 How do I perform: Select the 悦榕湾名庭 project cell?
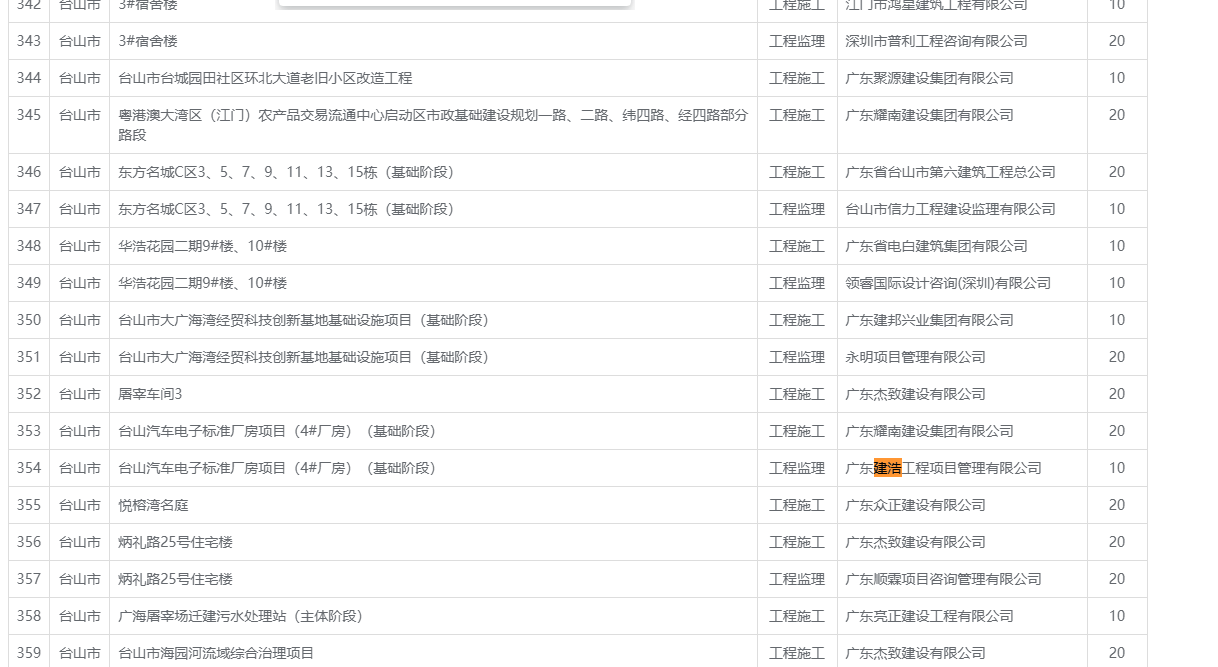pos(153,505)
